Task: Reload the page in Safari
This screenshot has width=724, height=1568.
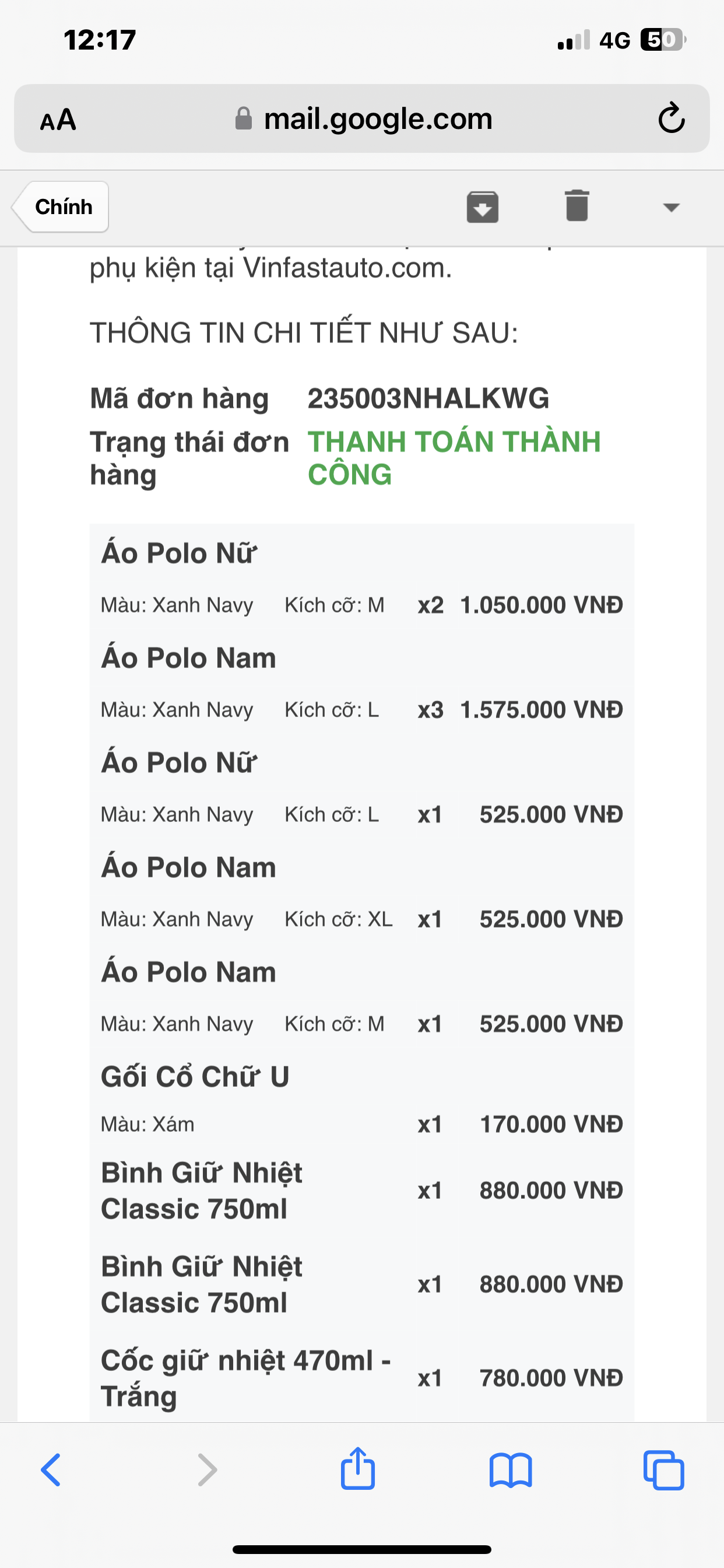Action: (x=671, y=118)
